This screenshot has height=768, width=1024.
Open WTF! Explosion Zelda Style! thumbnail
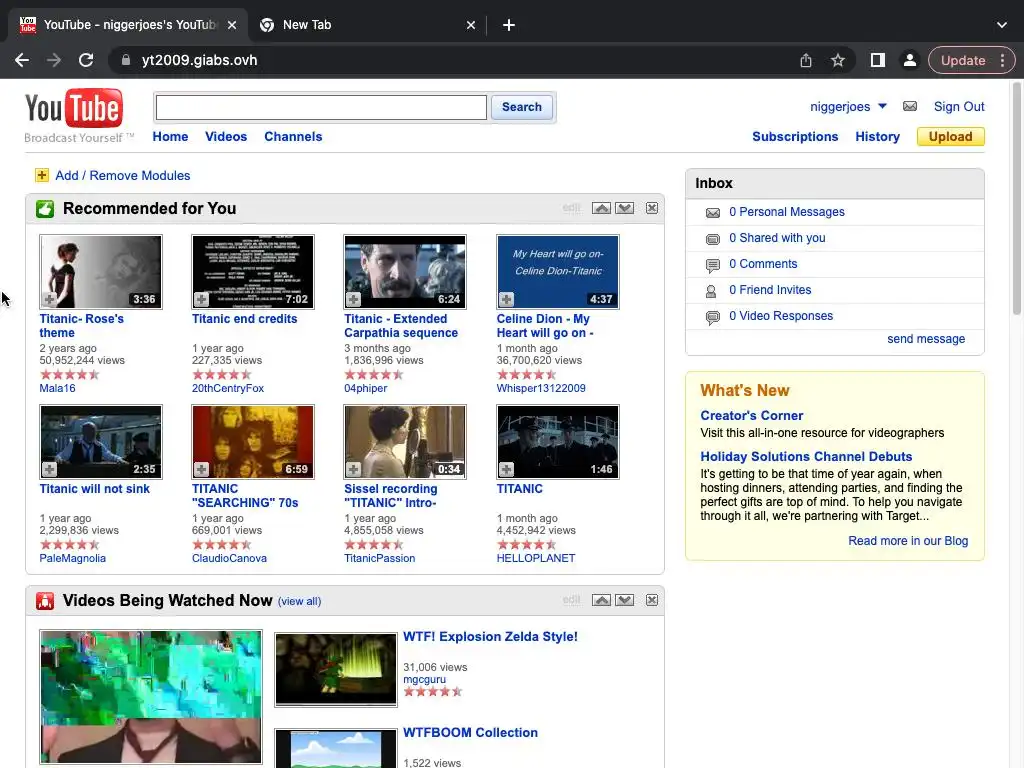click(x=336, y=669)
